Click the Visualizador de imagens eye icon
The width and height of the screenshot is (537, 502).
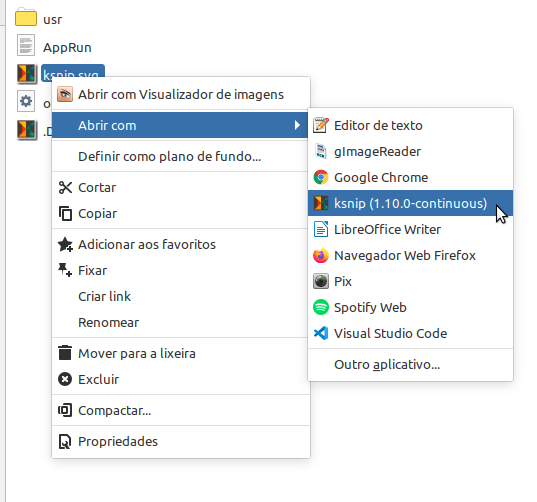(x=65, y=95)
